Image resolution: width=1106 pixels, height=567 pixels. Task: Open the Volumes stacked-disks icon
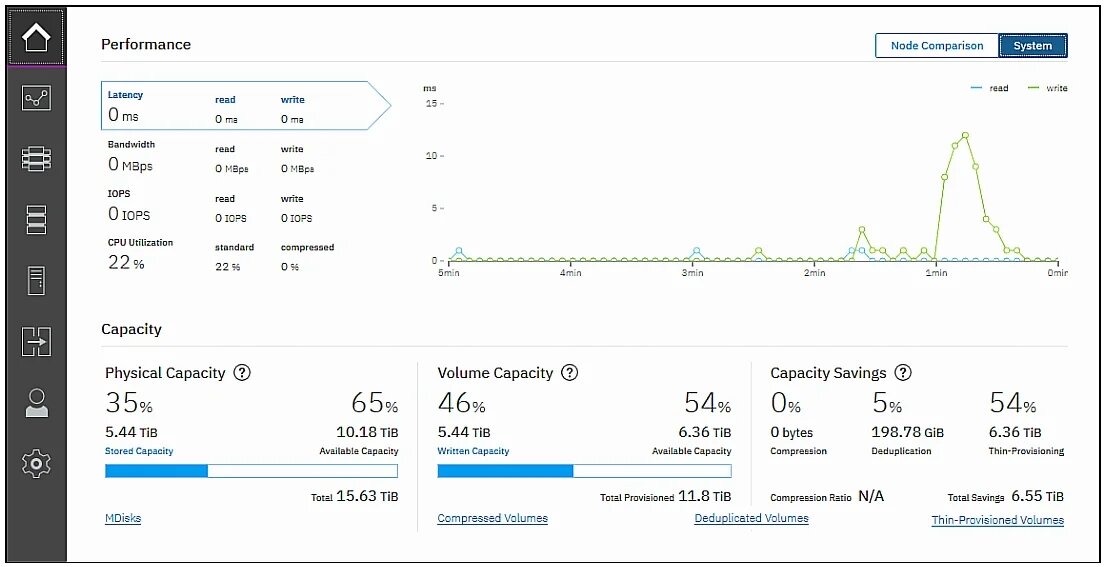(36, 220)
